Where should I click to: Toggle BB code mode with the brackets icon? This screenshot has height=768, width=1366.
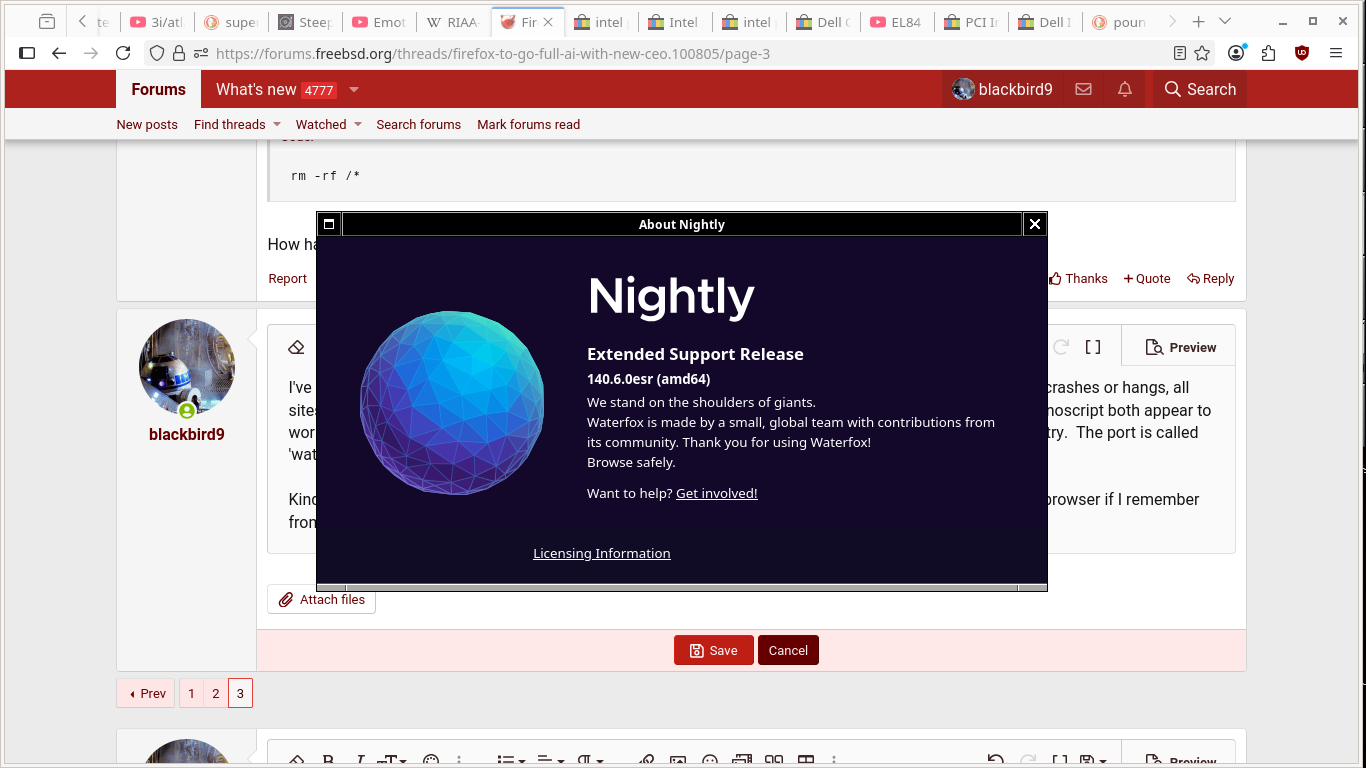click(x=1062, y=762)
